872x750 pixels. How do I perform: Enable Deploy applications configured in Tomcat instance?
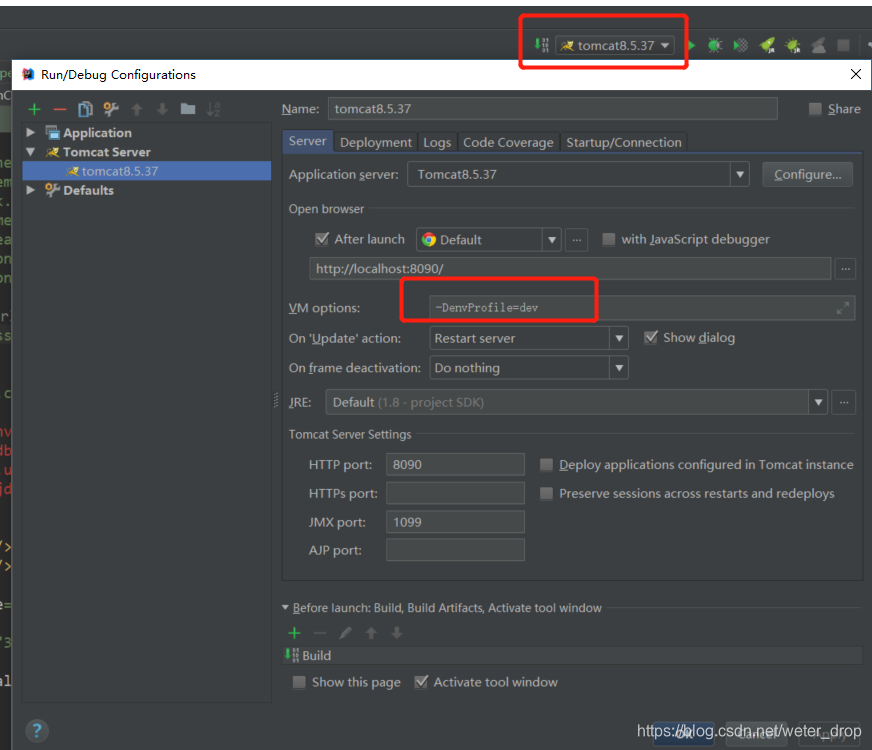[546, 465]
